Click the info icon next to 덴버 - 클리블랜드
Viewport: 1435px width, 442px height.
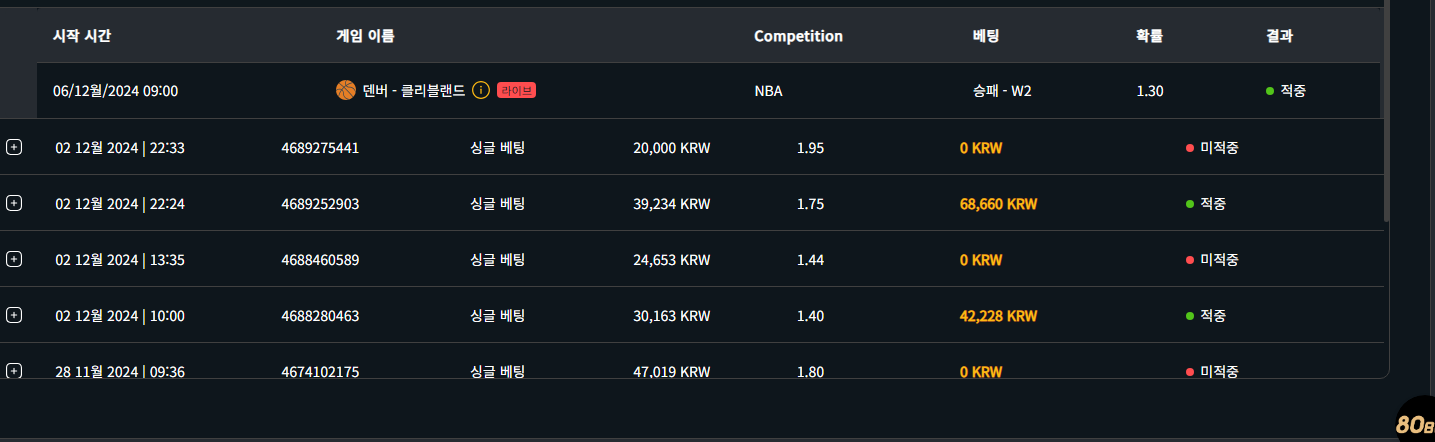point(480,90)
